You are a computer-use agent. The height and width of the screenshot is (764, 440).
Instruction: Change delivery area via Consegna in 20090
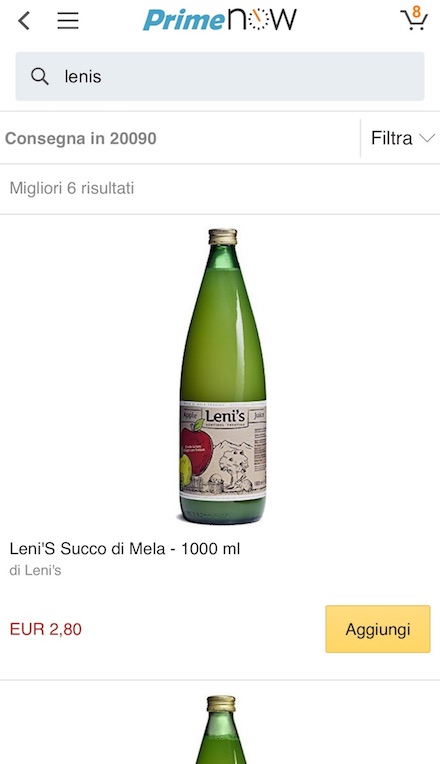[x=81, y=138]
